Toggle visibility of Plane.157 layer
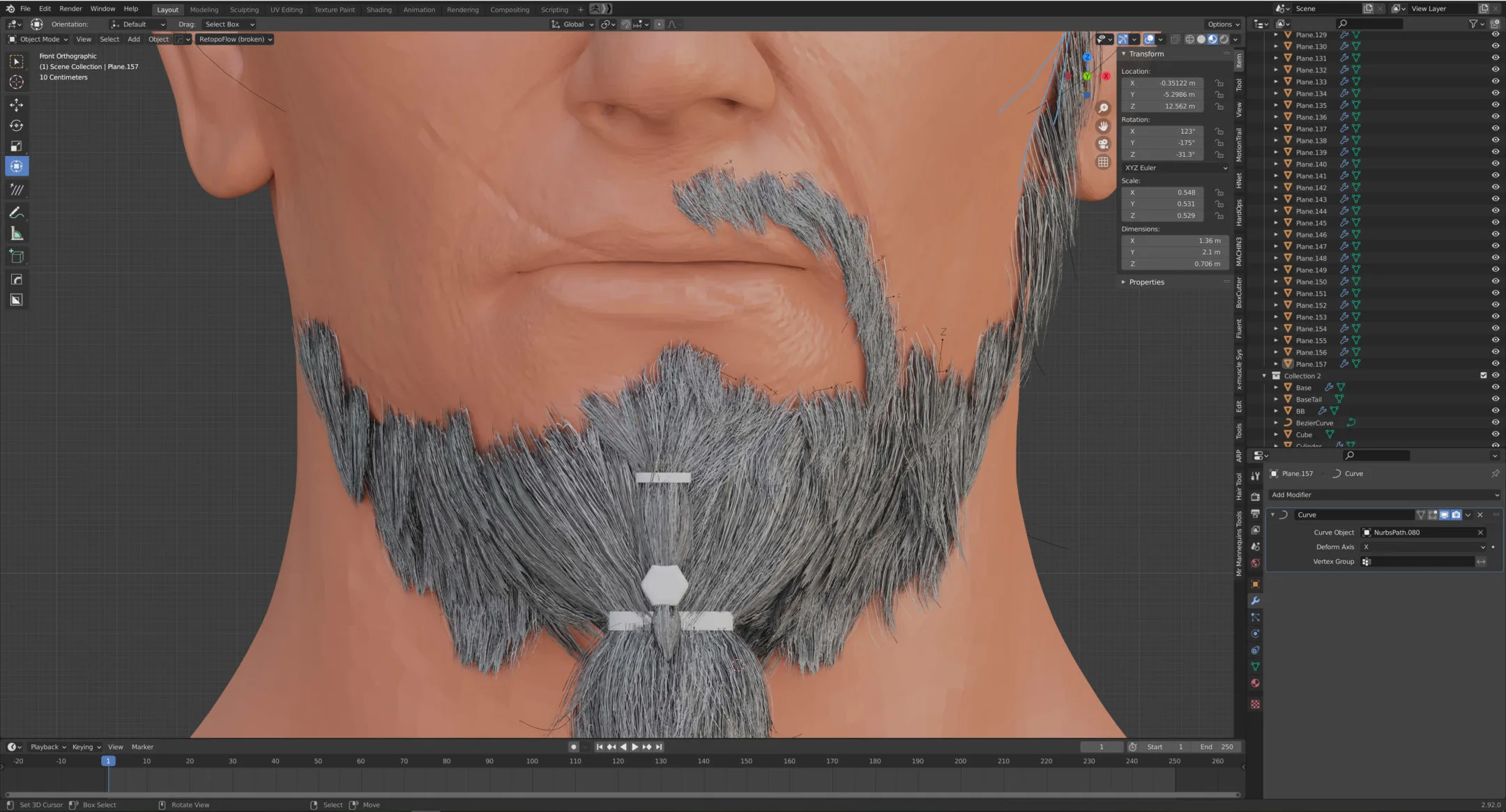 point(1495,363)
